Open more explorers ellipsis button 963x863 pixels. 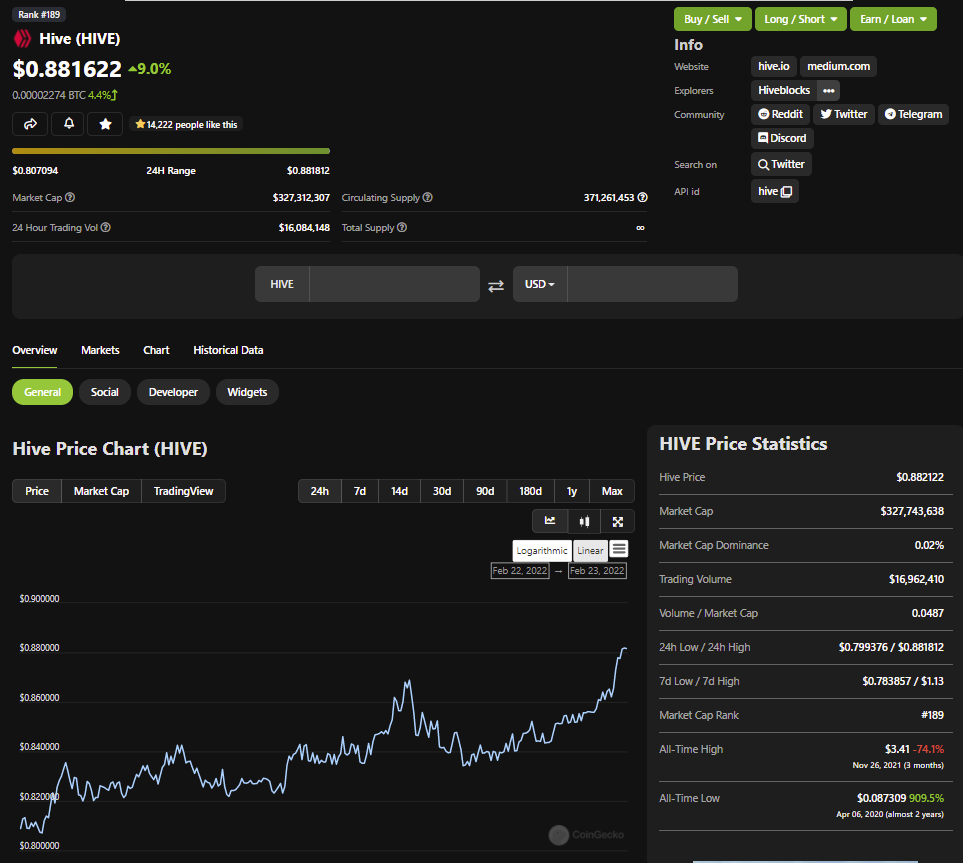point(828,90)
